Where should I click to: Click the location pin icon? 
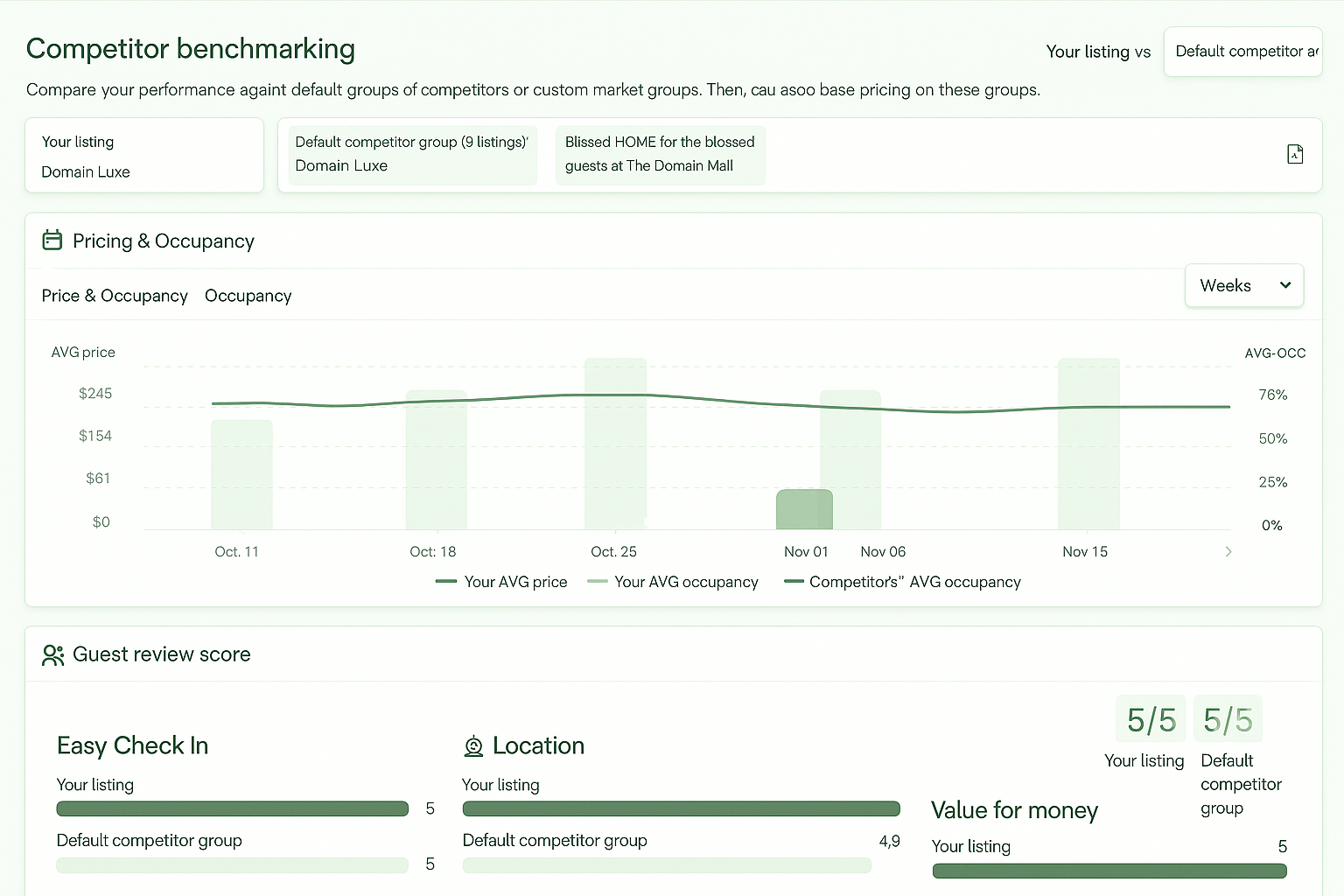(473, 746)
